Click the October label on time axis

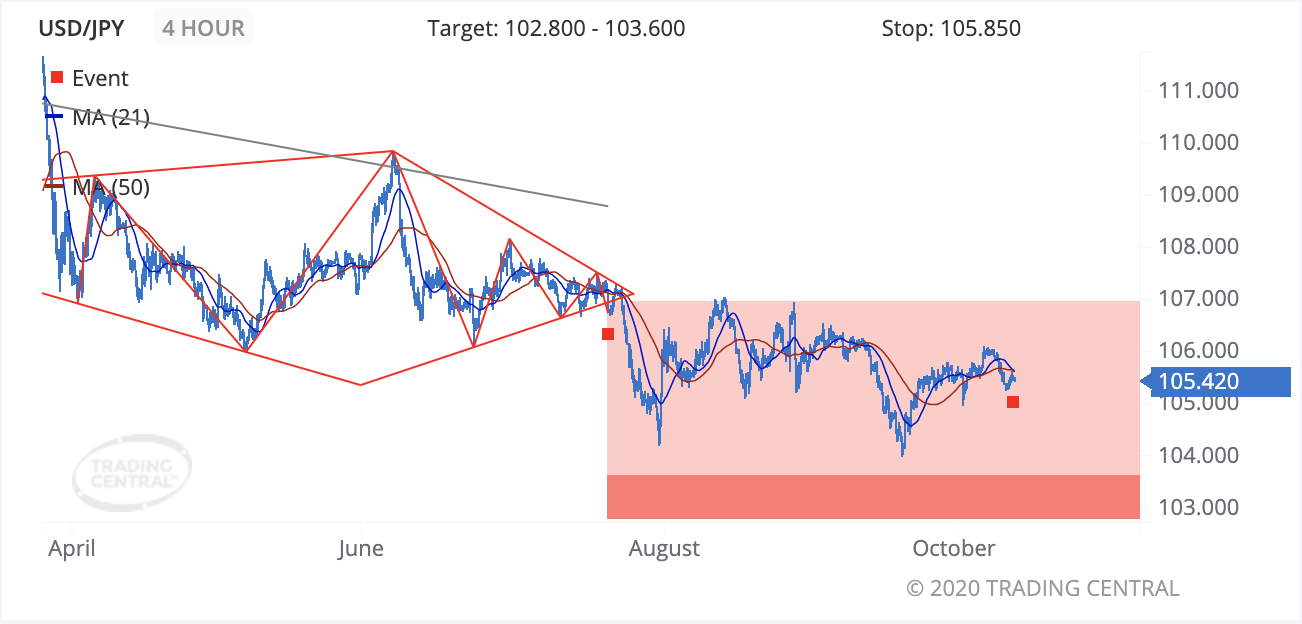coord(954,548)
